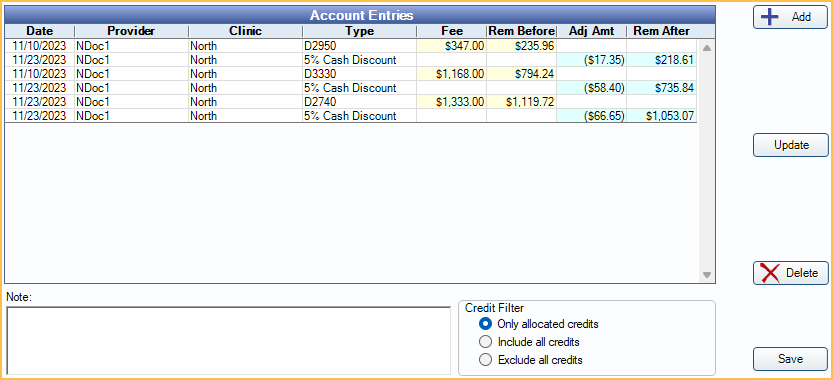Sort by the Date column header
This screenshot has height=380, width=833.
pos(40,31)
